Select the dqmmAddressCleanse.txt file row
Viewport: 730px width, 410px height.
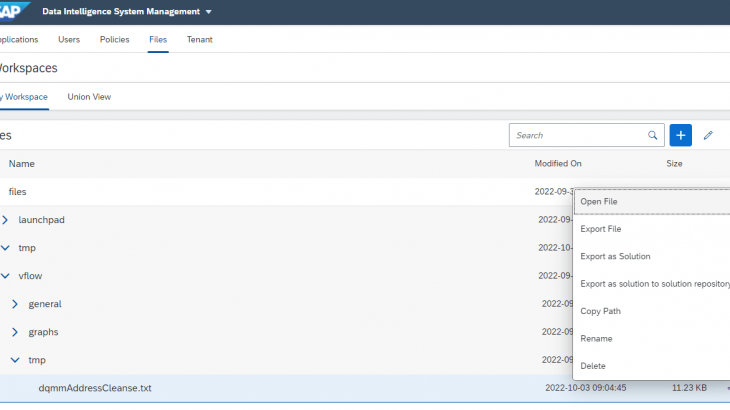coord(365,388)
